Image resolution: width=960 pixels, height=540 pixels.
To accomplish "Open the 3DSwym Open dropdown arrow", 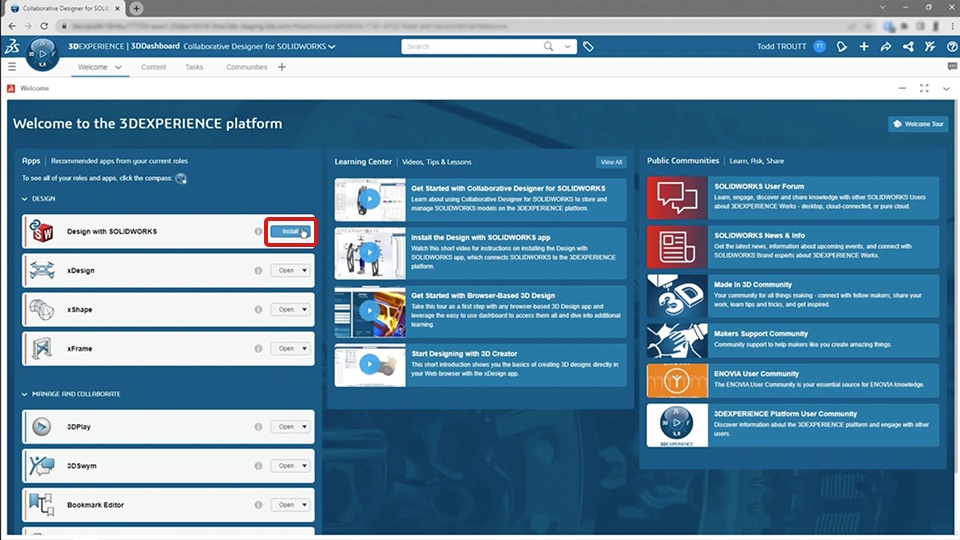I will 304,466.
